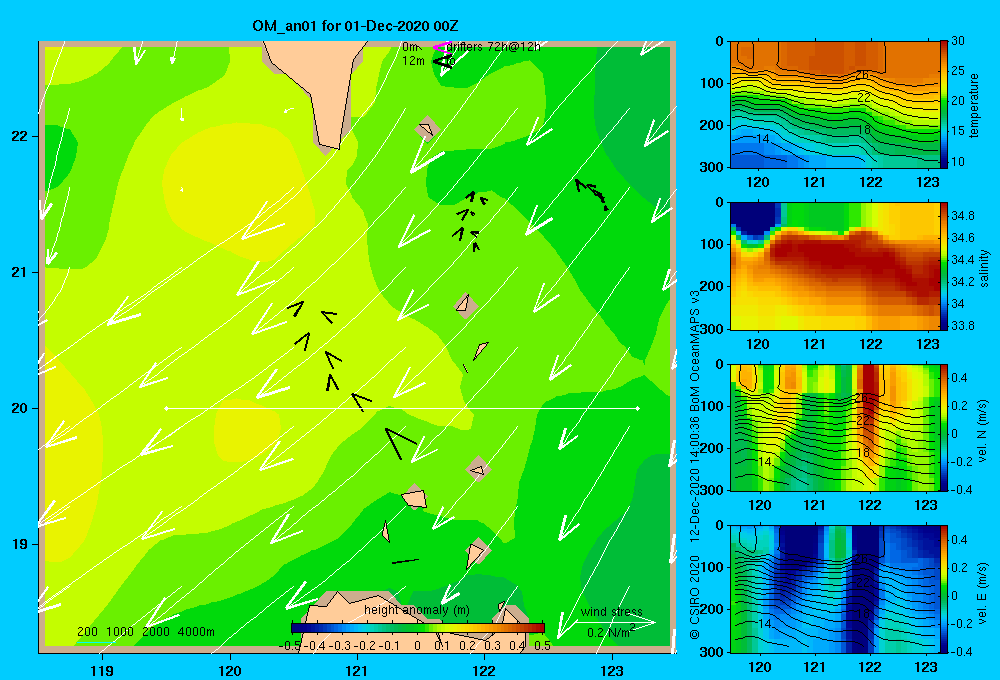Click the "33.8" tick on salinity scale

coord(962,325)
